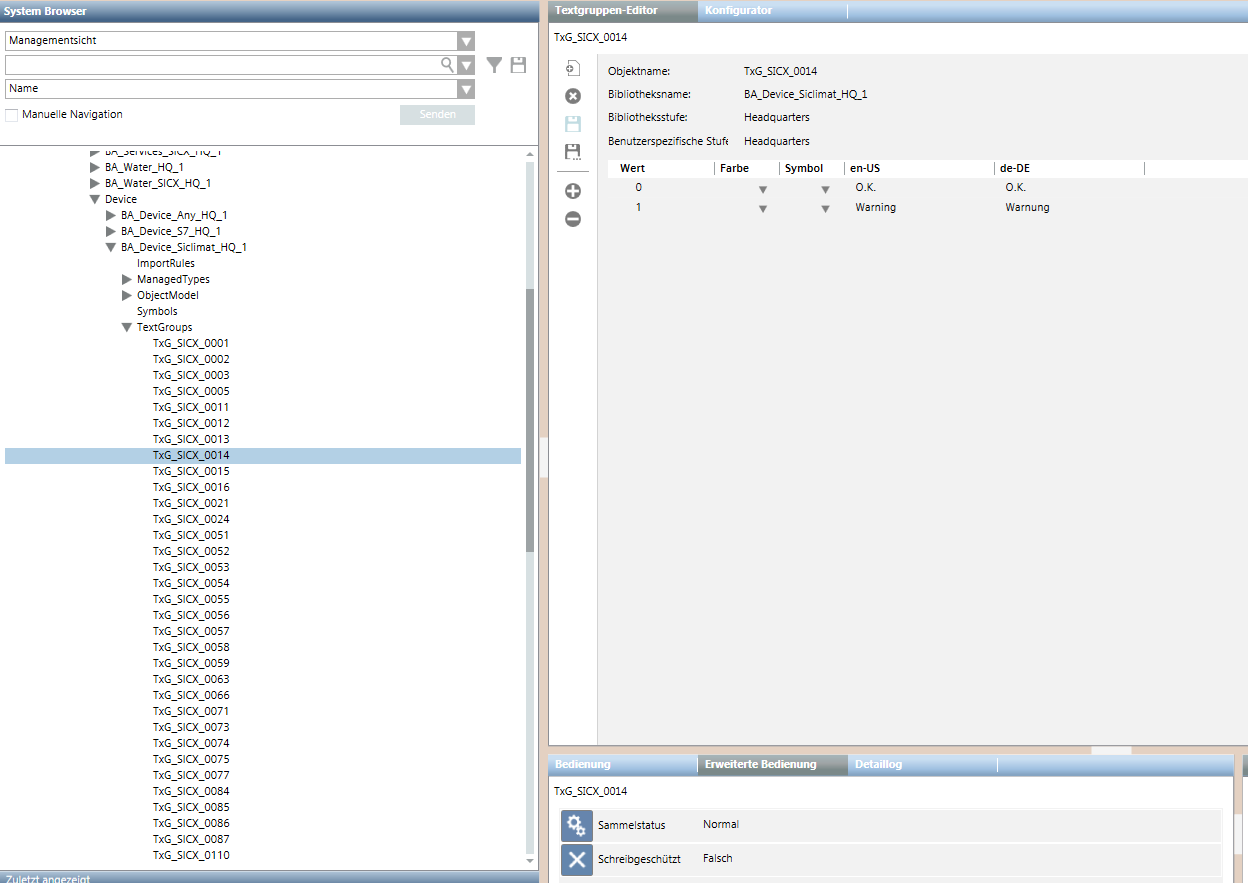This screenshot has width=1248, height=883.
Task: Select TxG_SICX_0021 in the tree
Action: pyautogui.click(x=190, y=503)
